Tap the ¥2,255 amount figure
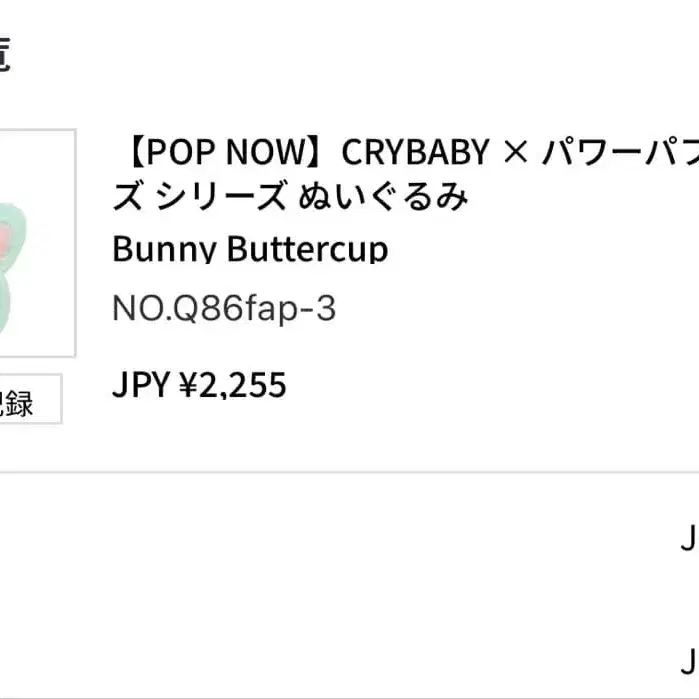The width and height of the screenshot is (699, 699). (232, 385)
